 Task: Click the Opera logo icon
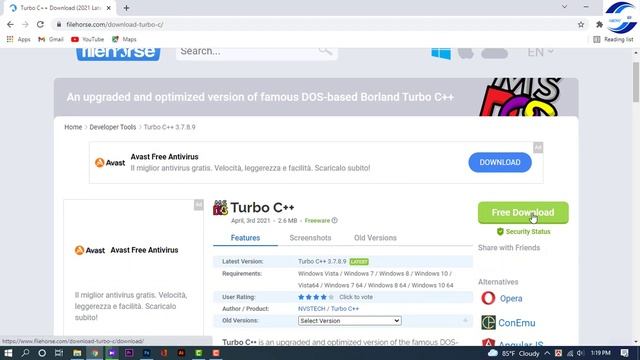click(488, 298)
